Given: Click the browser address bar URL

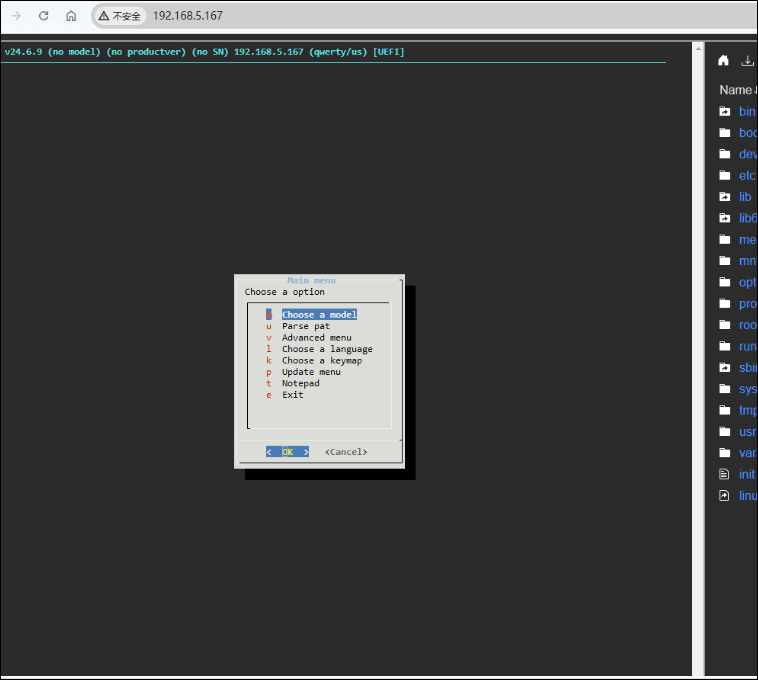Looking at the screenshot, I should coord(188,16).
